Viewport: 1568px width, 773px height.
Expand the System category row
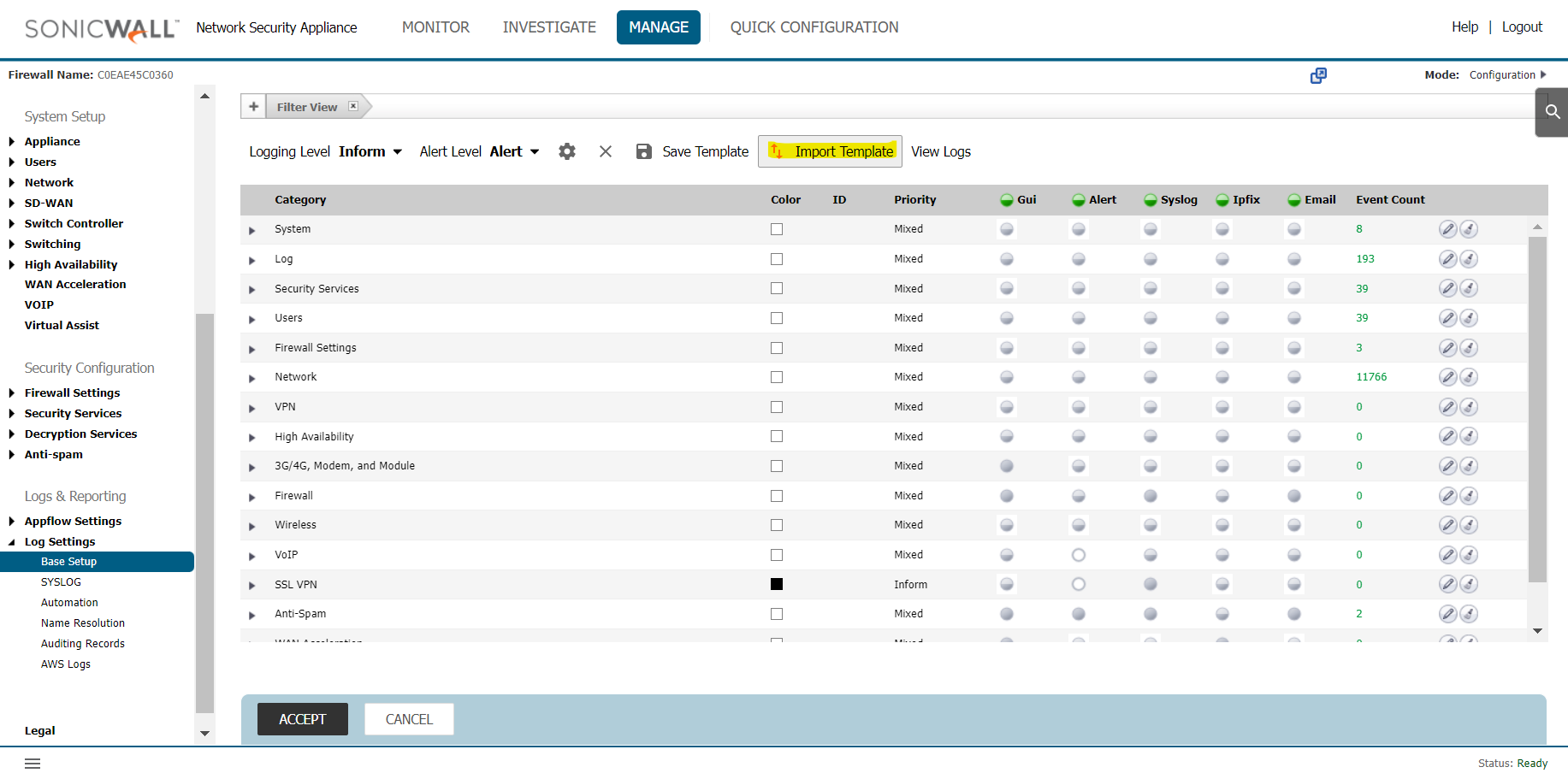click(252, 231)
